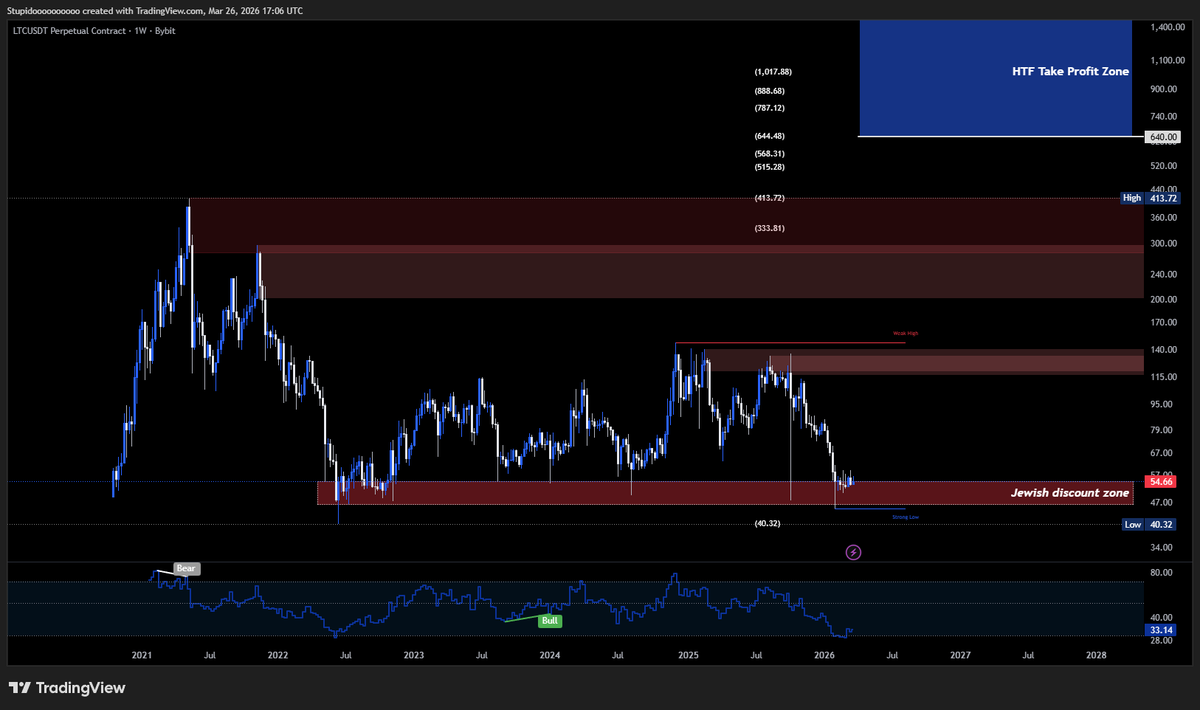Toggle the Jewish discount zone rectangle
The height and width of the screenshot is (710, 1200).
[x=1070, y=492]
